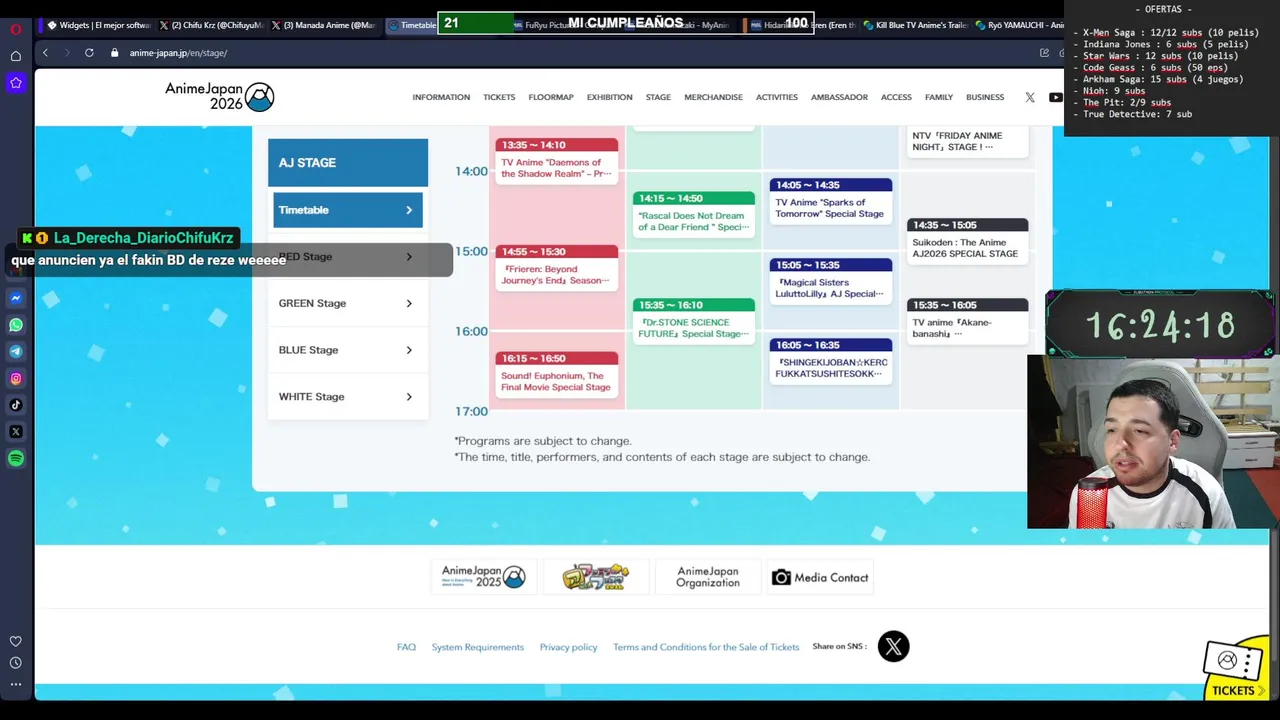Open the Frieren: Beyond Journey's End program
The height and width of the screenshot is (720, 1280).
pos(556,268)
